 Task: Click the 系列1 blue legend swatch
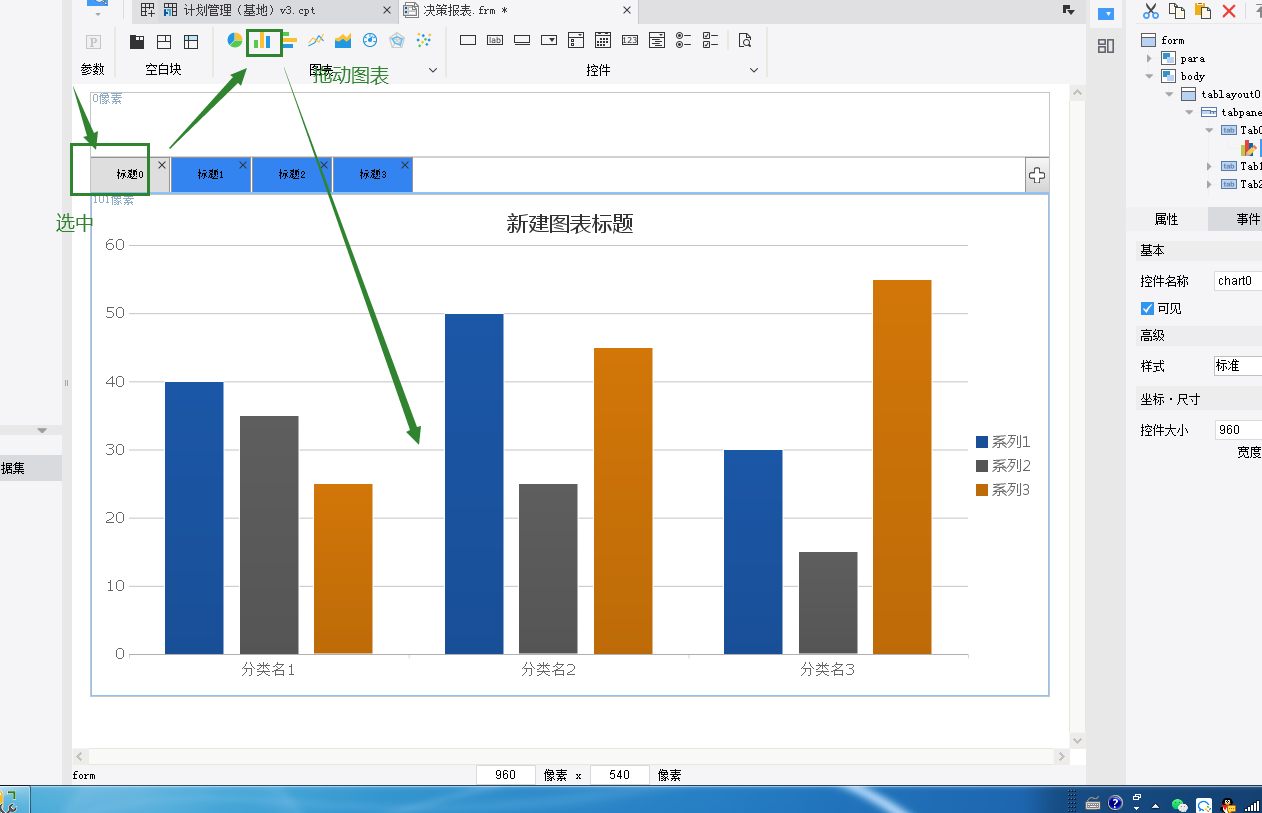click(982, 442)
